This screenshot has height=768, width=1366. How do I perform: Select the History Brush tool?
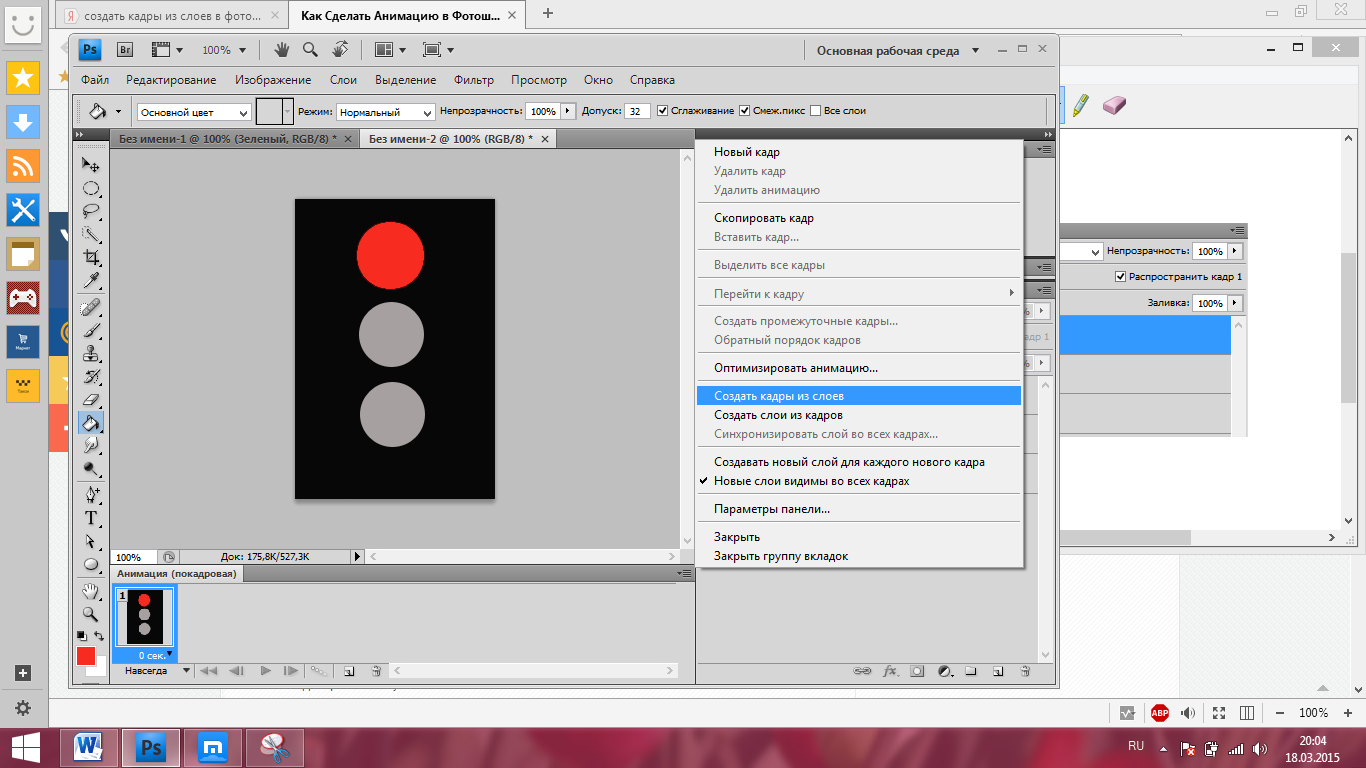(x=91, y=376)
